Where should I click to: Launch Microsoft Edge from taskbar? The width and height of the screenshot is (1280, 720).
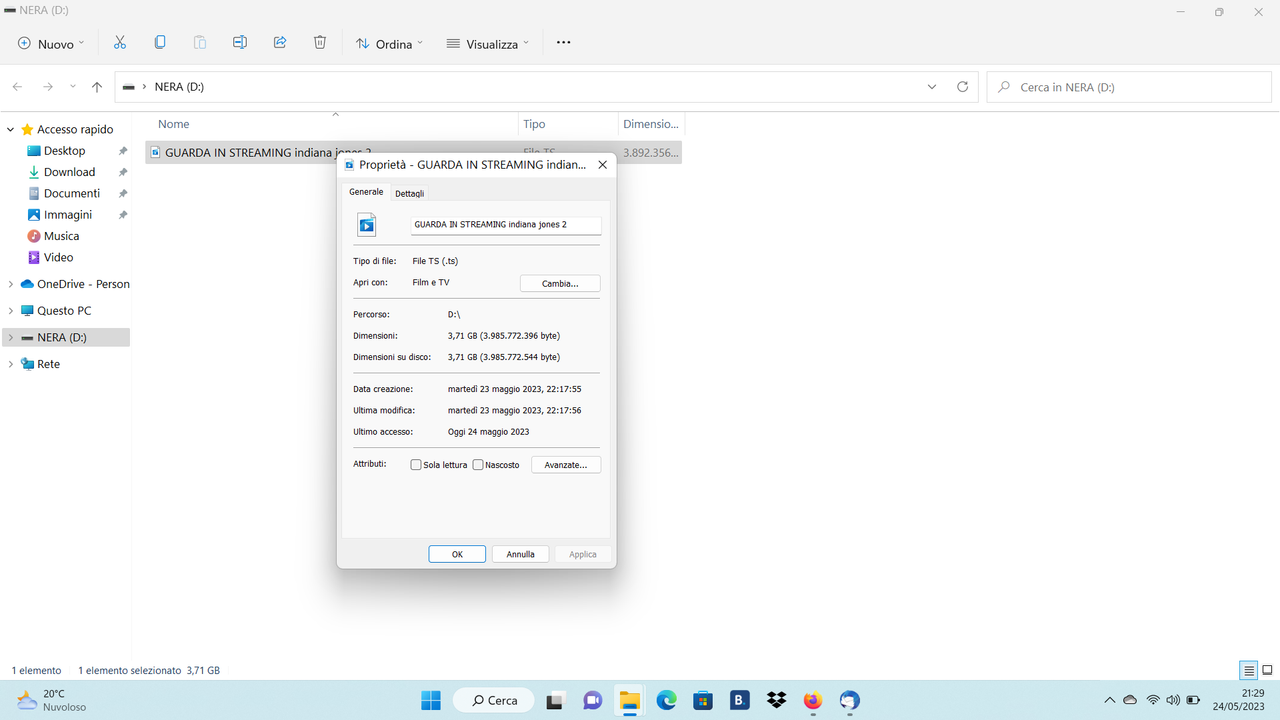(x=666, y=700)
